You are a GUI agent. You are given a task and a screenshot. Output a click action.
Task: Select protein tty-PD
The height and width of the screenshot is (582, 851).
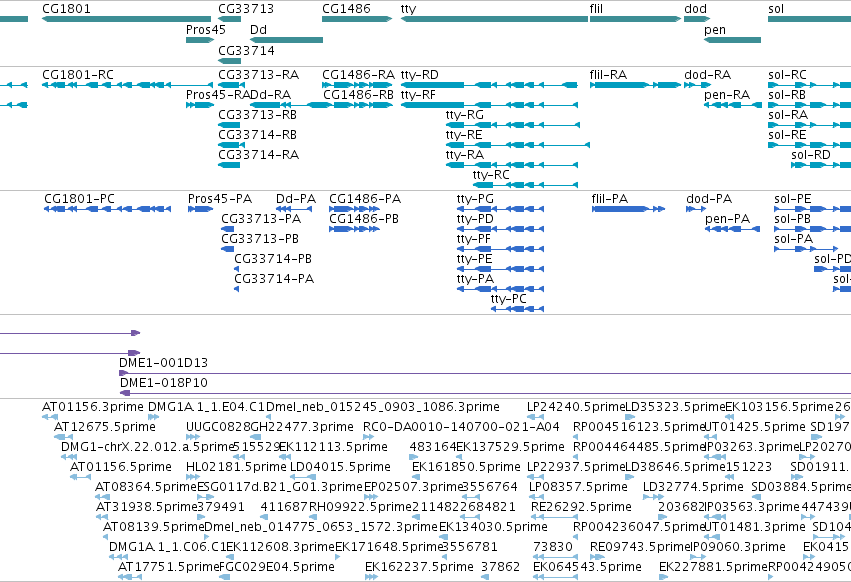(x=500, y=229)
